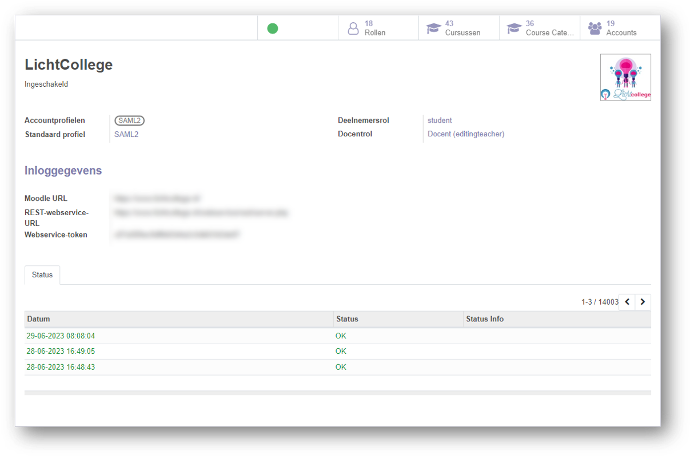Open the Rollen person icon
Viewport: 690px width, 456px height.
pos(353,28)
